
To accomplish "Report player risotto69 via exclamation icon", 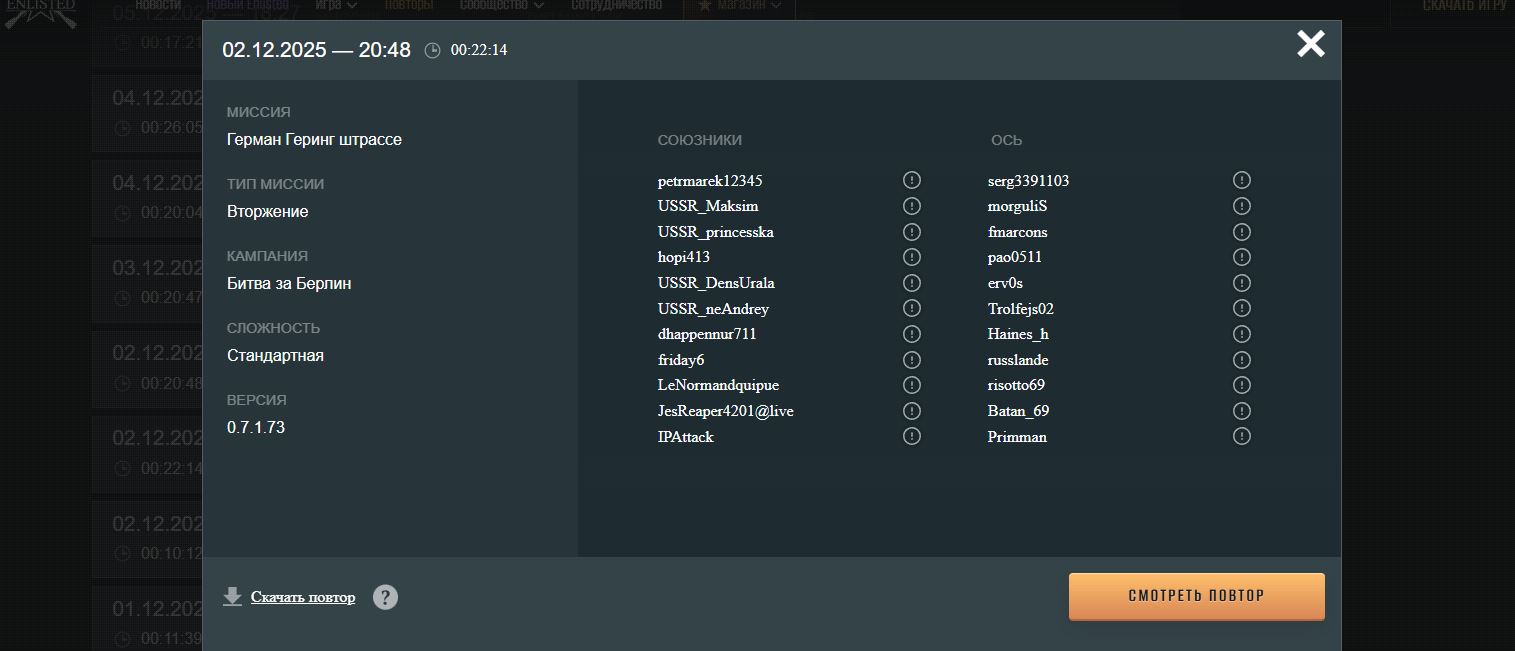I will (1241, 385).
